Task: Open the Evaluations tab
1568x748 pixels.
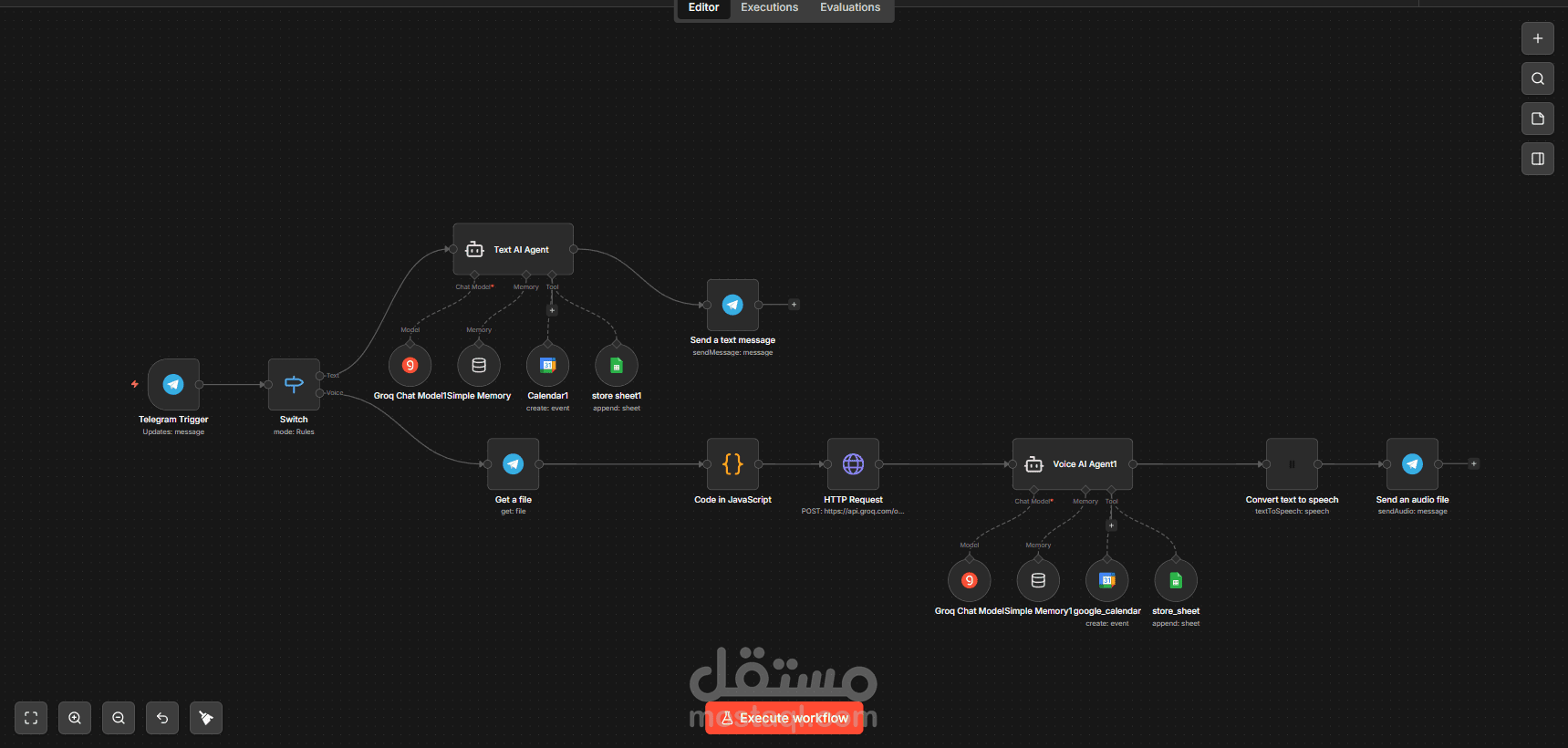Action: 850,7
